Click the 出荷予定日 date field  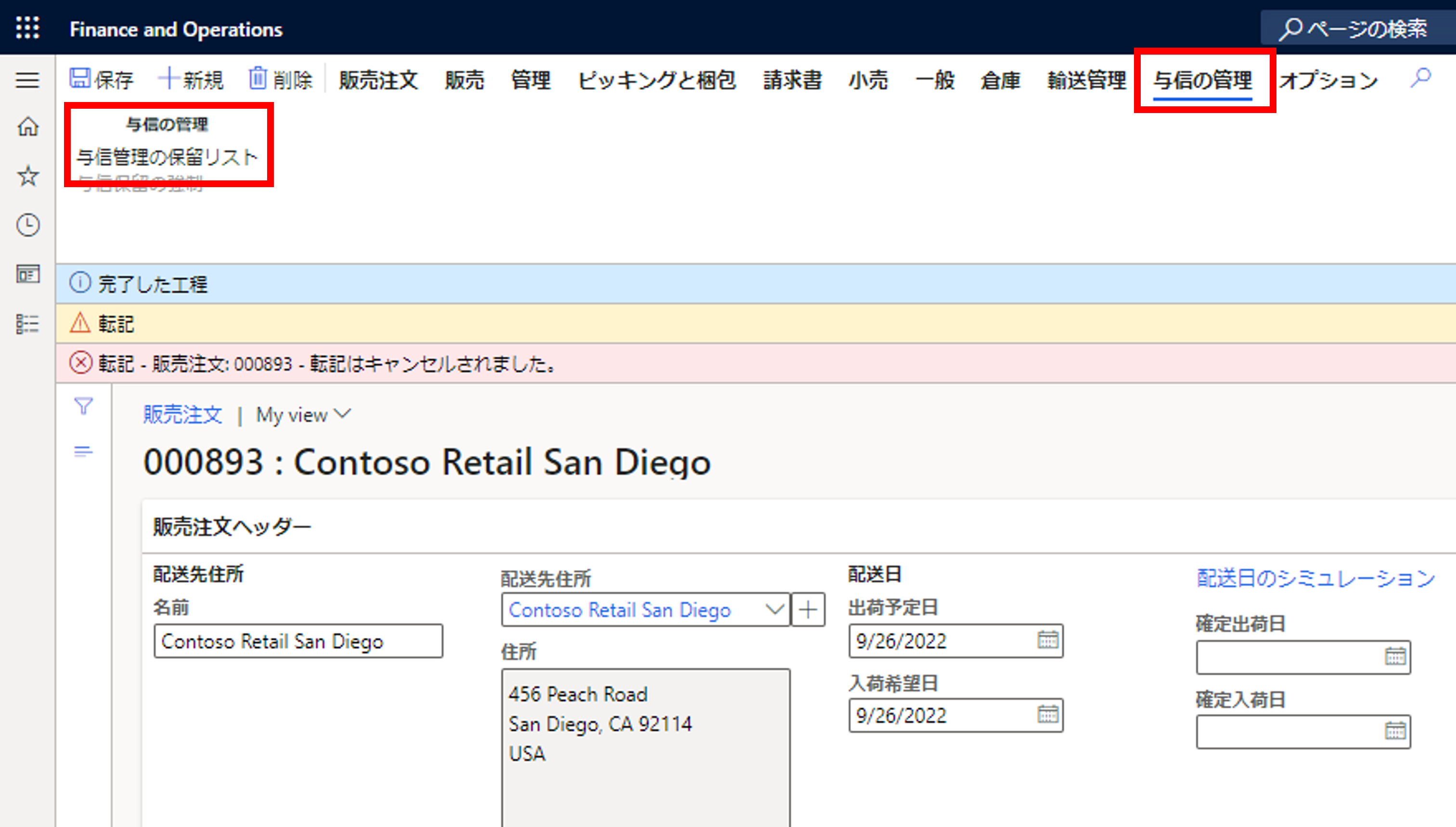click(x=956, y=641)
